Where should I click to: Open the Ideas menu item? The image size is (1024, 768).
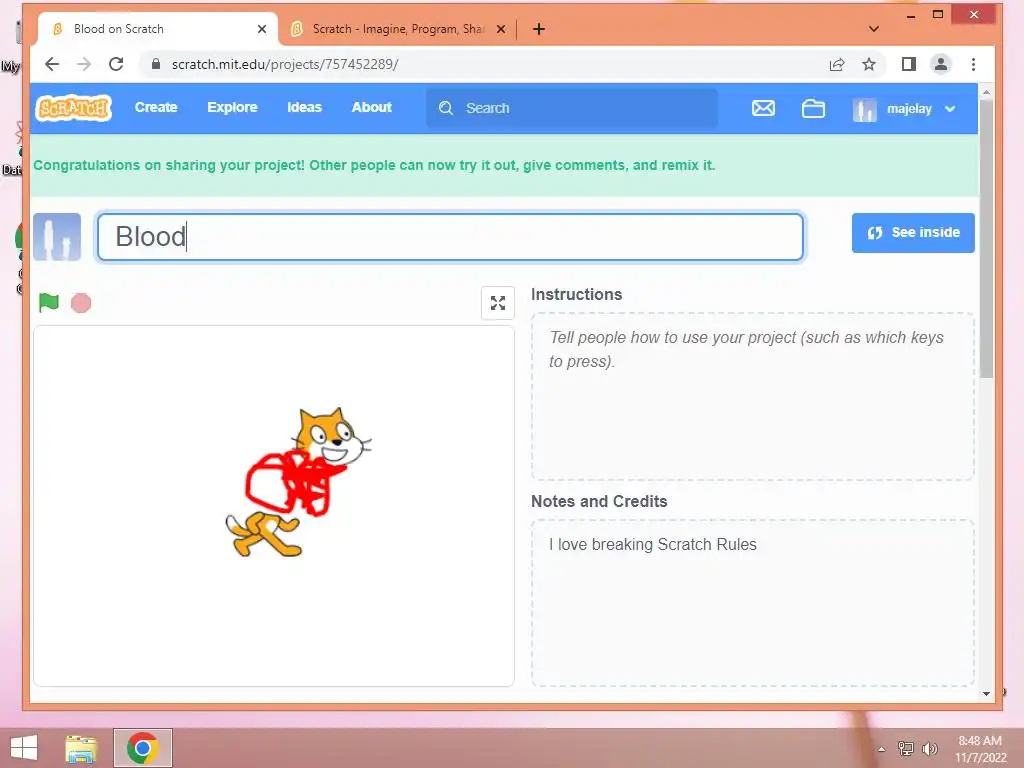304,108
